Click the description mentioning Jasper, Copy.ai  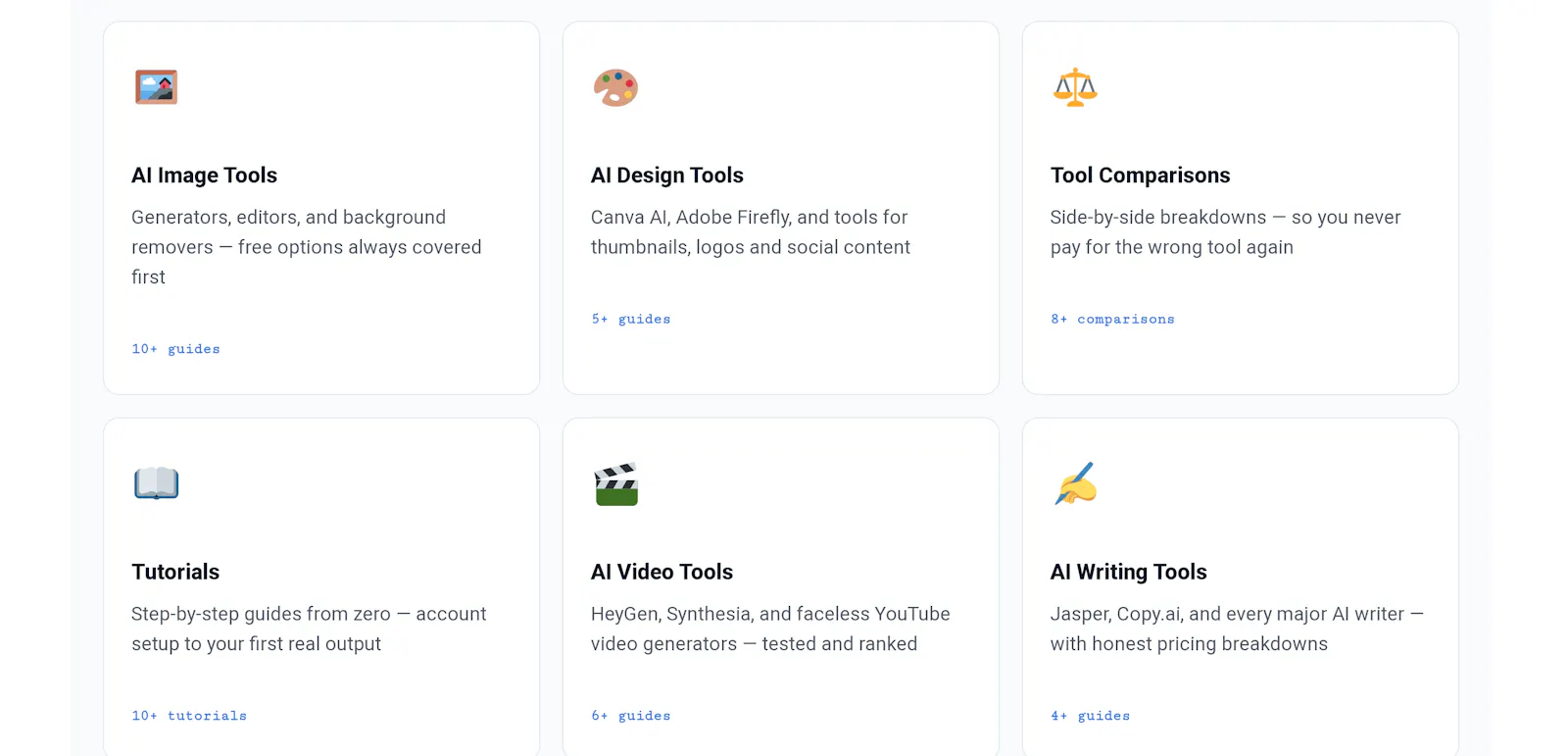[x=1237, y=629]
